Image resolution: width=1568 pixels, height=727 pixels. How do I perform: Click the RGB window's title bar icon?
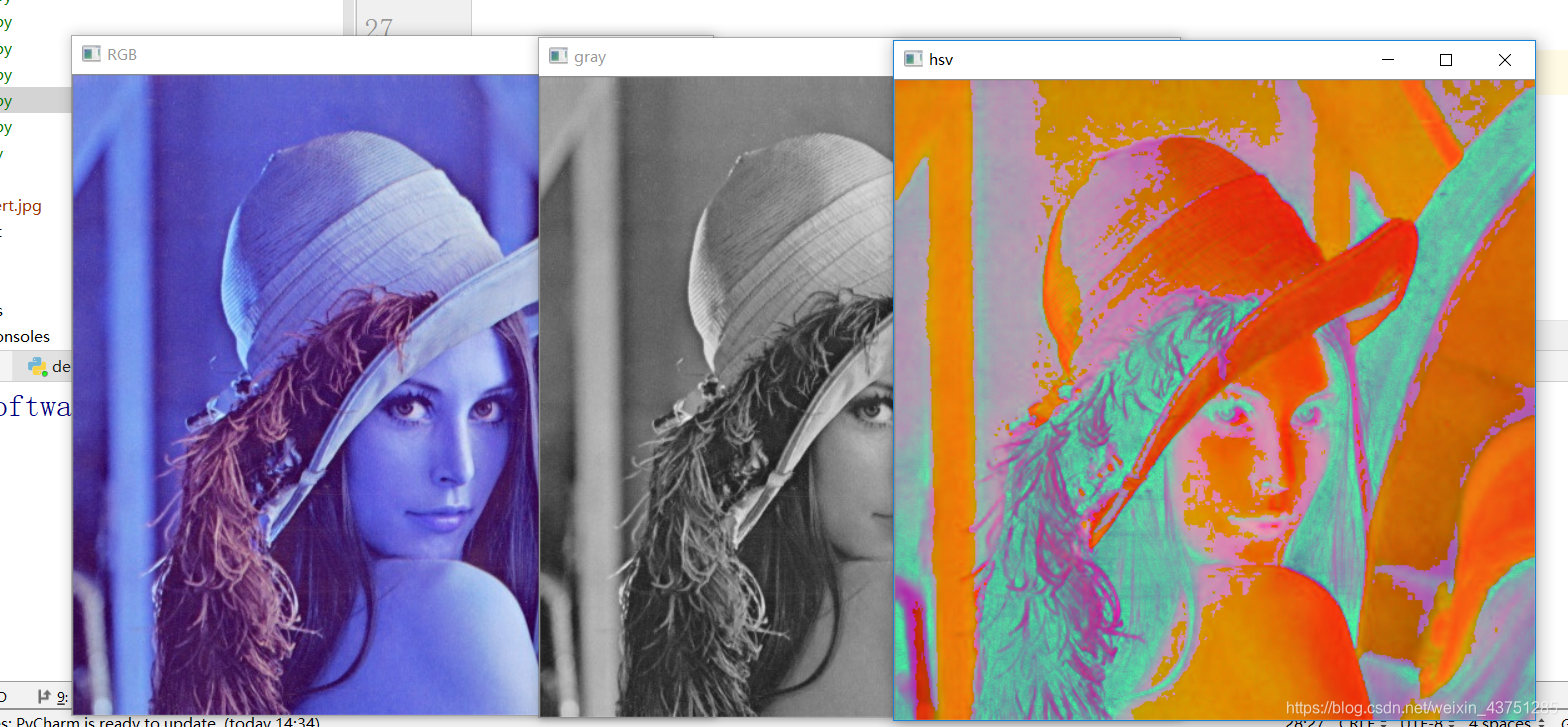tap(91, 54)
